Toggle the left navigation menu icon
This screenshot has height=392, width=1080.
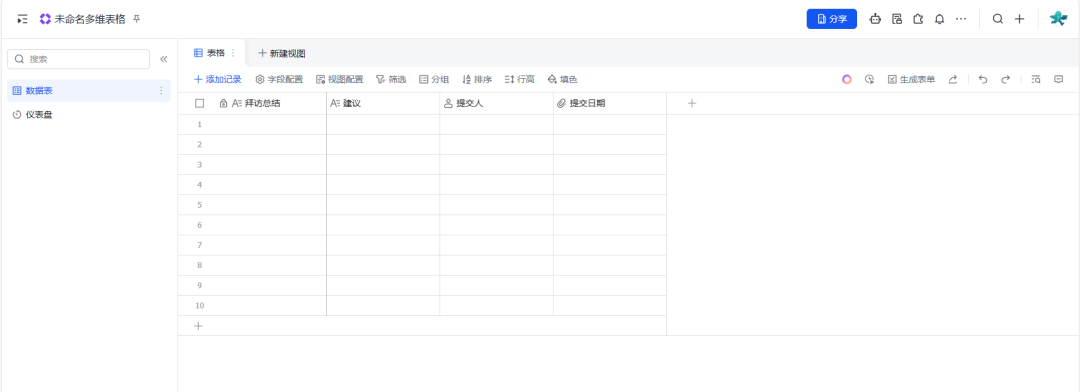pyautogui.click(x=23, y=19)
